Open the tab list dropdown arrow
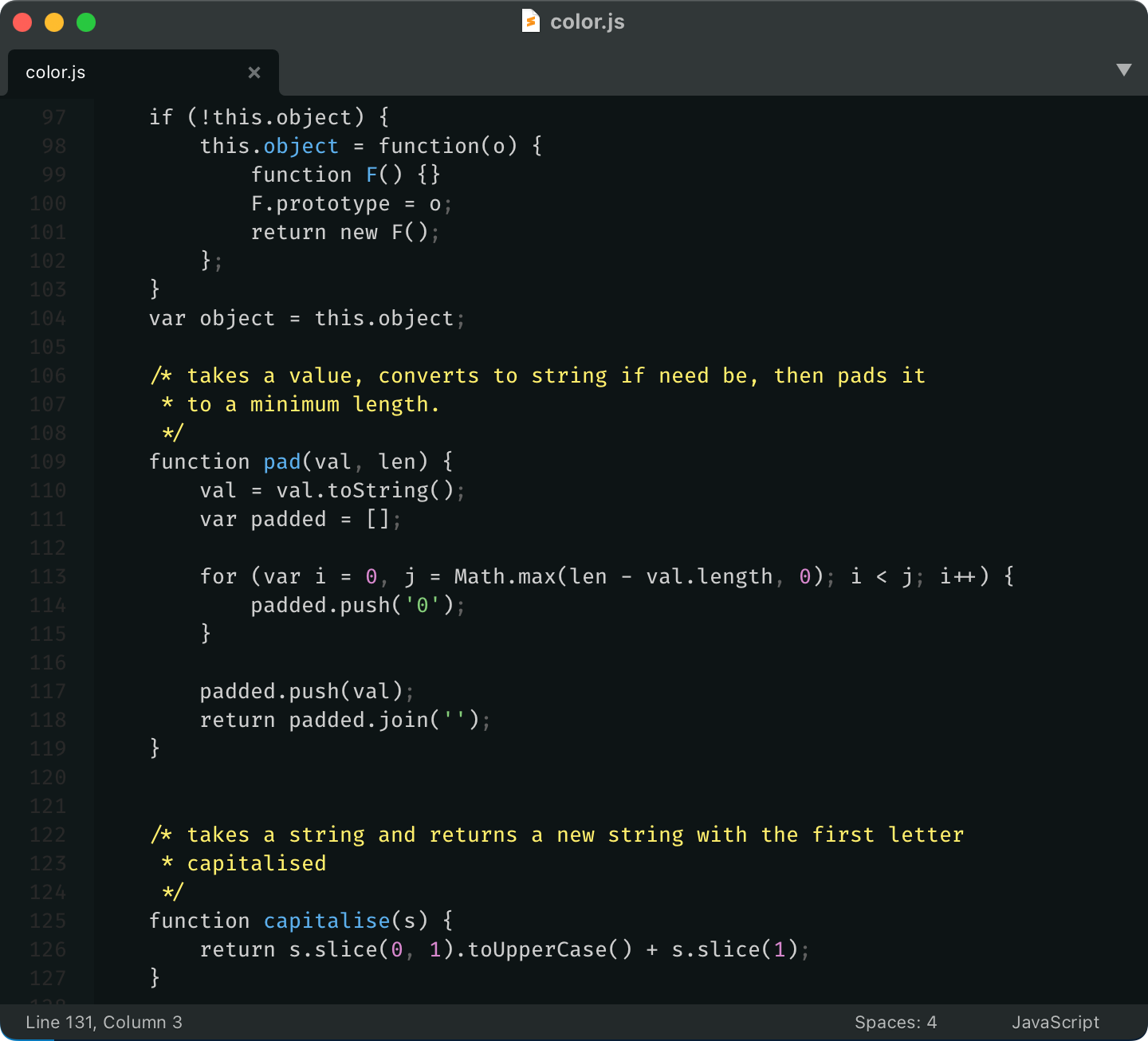The height and width of the screenshot is (1041, 1148). (x=1123, y=70)
